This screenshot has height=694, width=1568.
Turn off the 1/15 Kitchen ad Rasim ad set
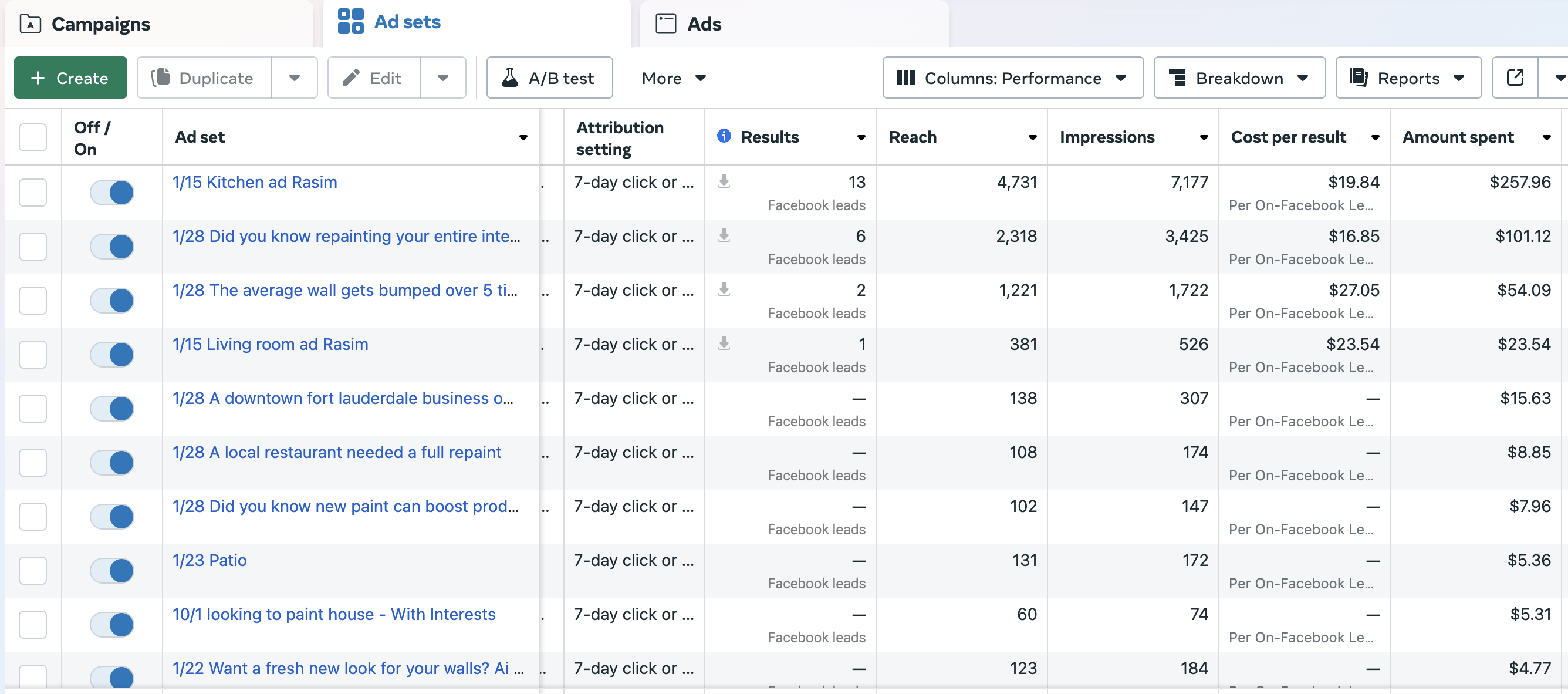[x=112, y=193]
